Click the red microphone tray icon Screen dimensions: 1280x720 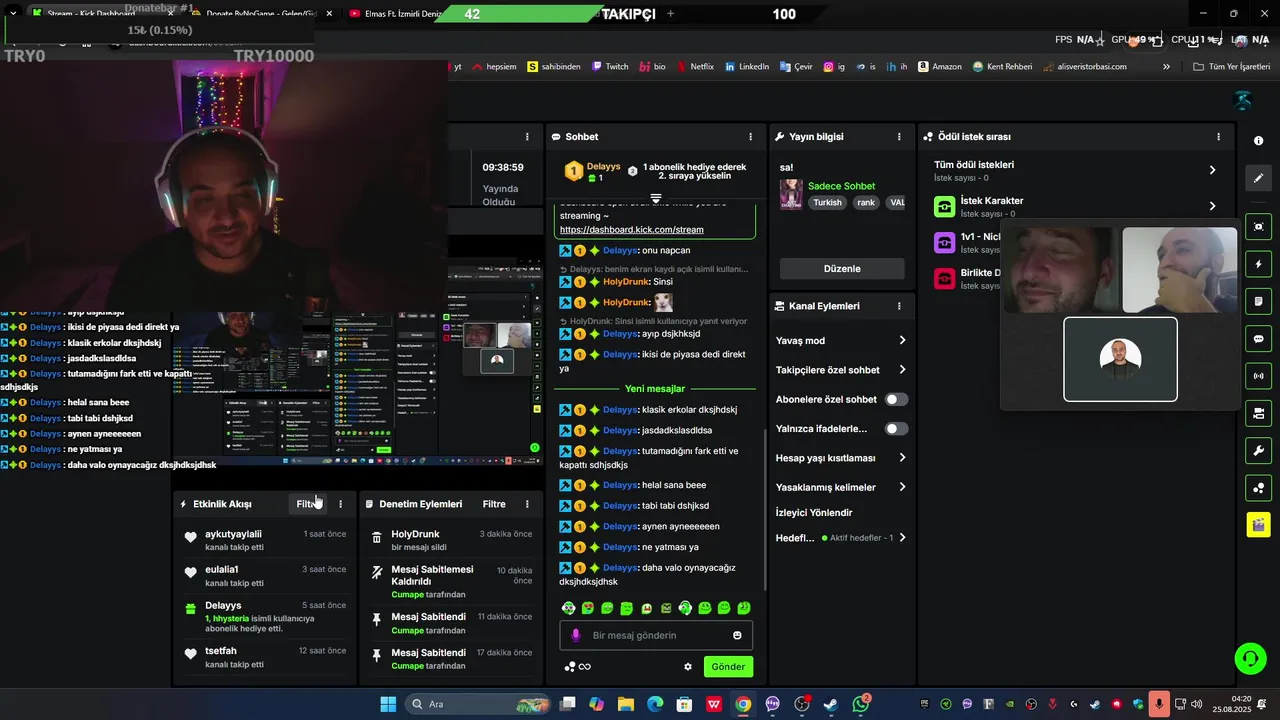[x=1159, y=704]
